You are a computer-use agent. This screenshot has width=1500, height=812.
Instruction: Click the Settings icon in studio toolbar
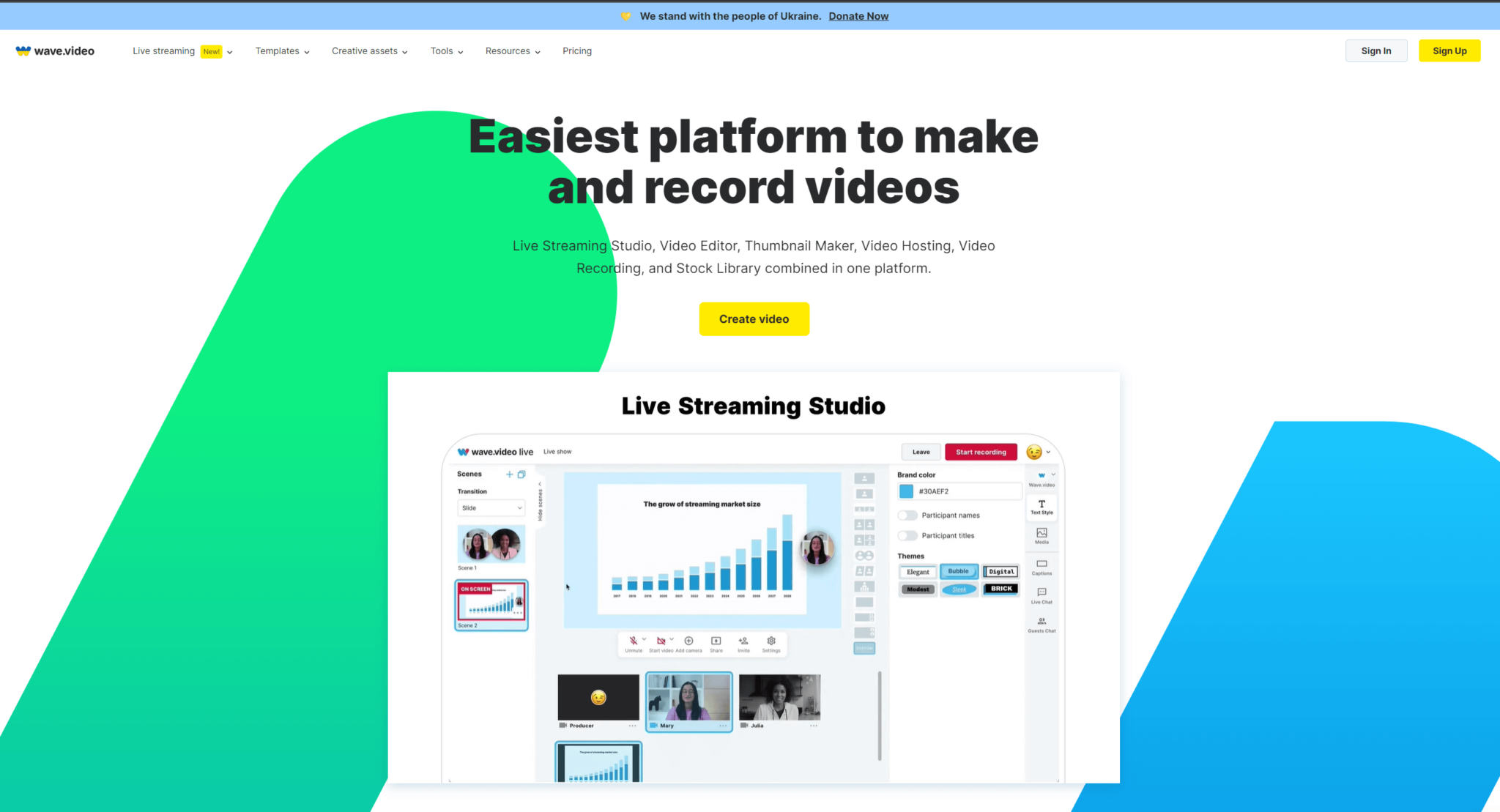coord(771,641)
